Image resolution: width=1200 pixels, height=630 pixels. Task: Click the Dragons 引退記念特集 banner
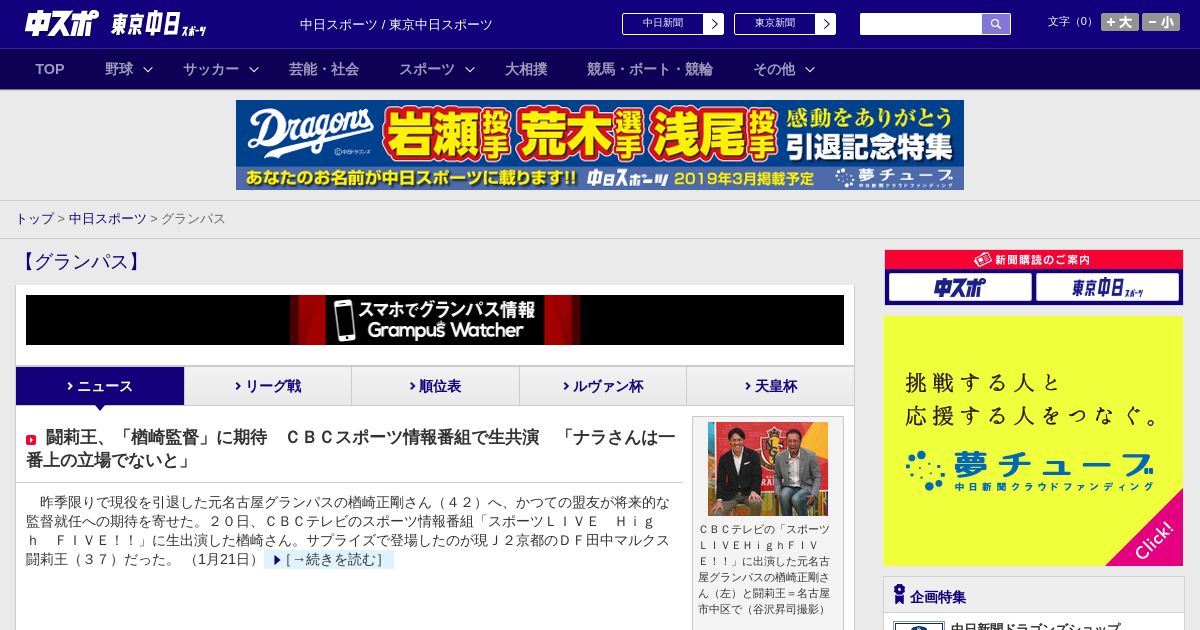pos(600,145)
